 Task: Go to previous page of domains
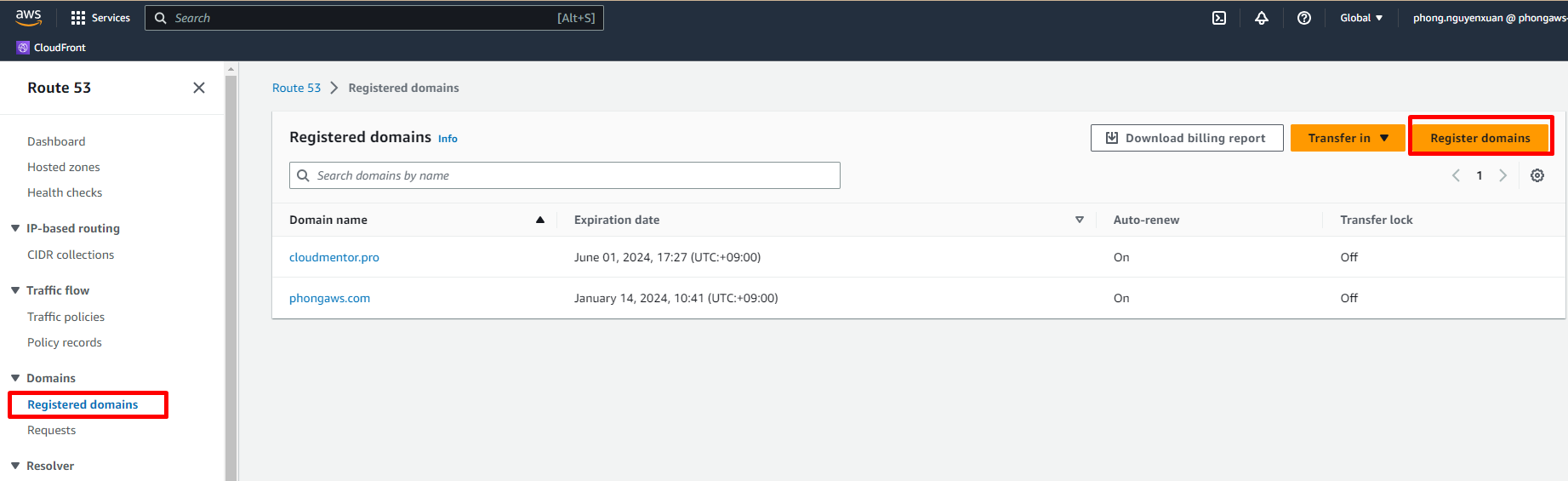1456,175
